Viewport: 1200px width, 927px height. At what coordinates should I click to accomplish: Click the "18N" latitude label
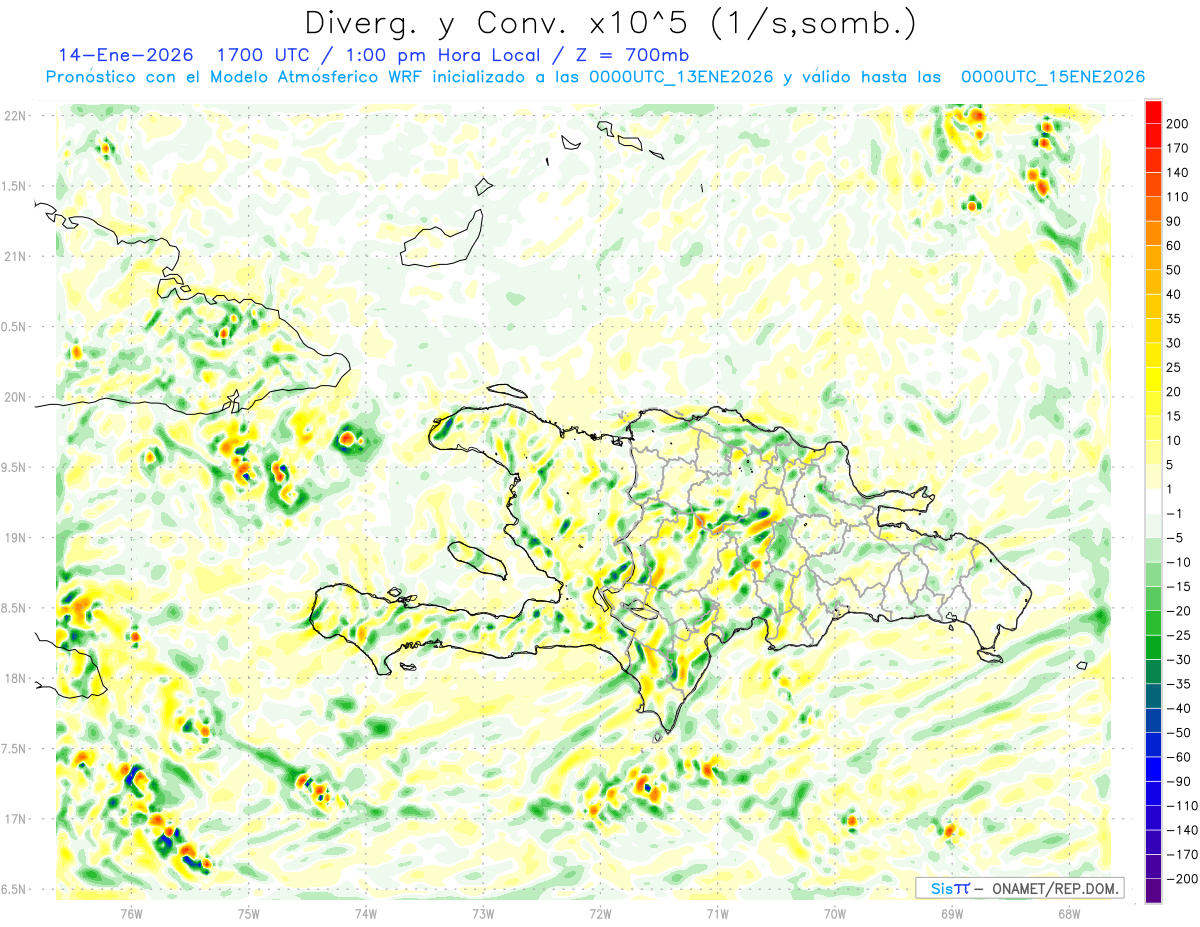click(15, 679)
